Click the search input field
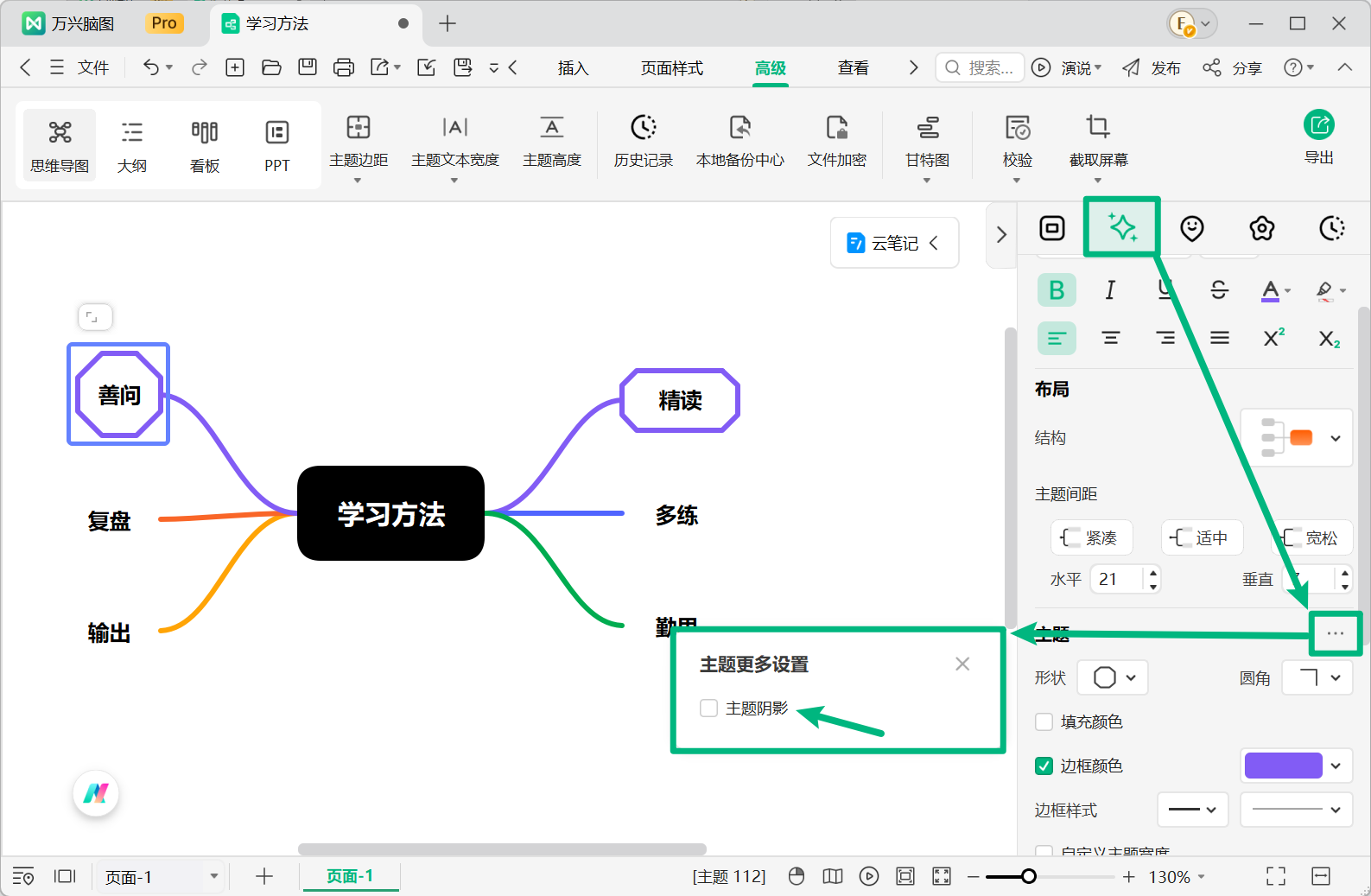 pyautogui.click(x=980, y=67)
